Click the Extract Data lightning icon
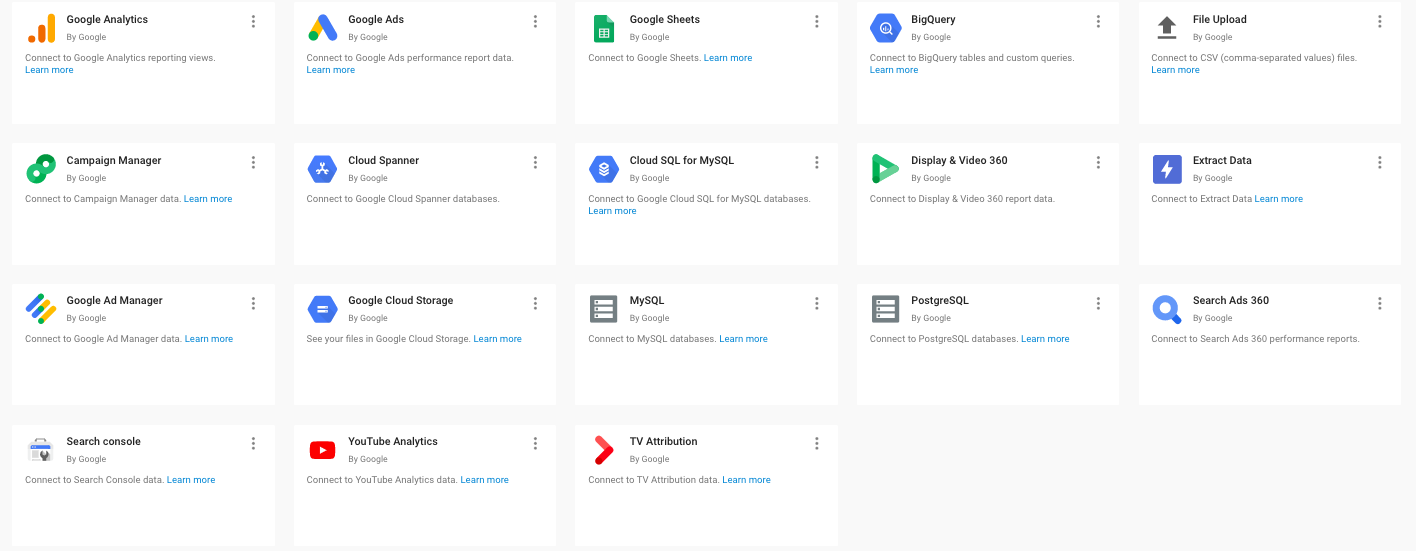Screen dimensions: 1416x551 coord(1167,169)
